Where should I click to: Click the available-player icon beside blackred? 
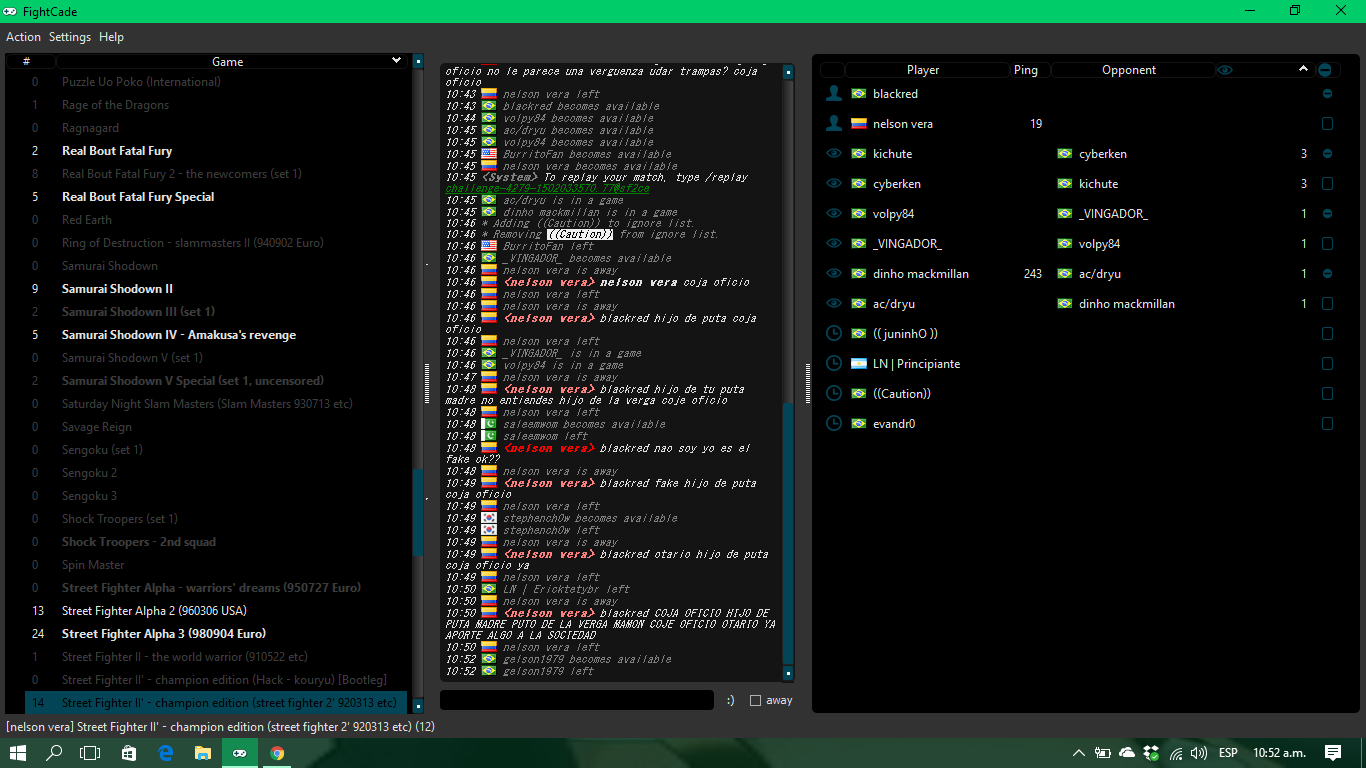pos(834,93)
